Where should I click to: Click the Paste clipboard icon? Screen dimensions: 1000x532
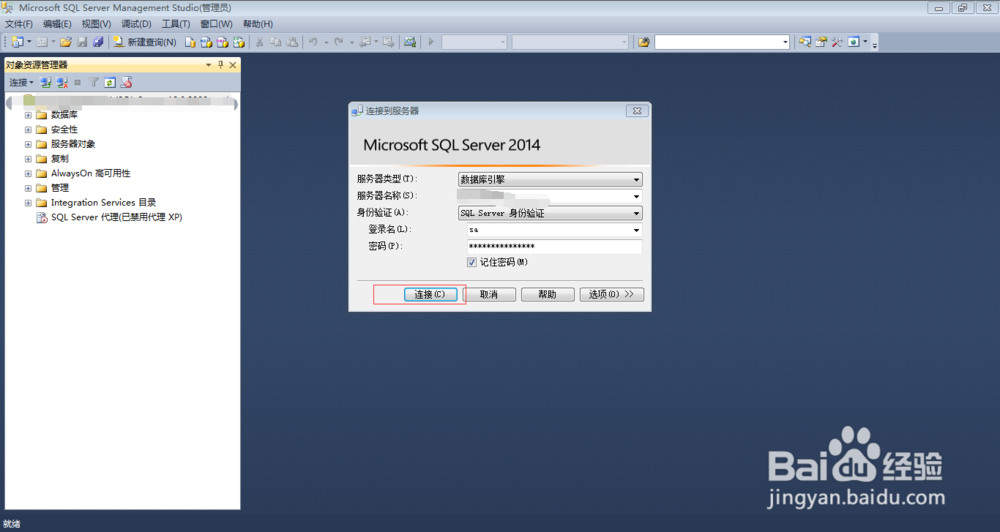[292, 42]
